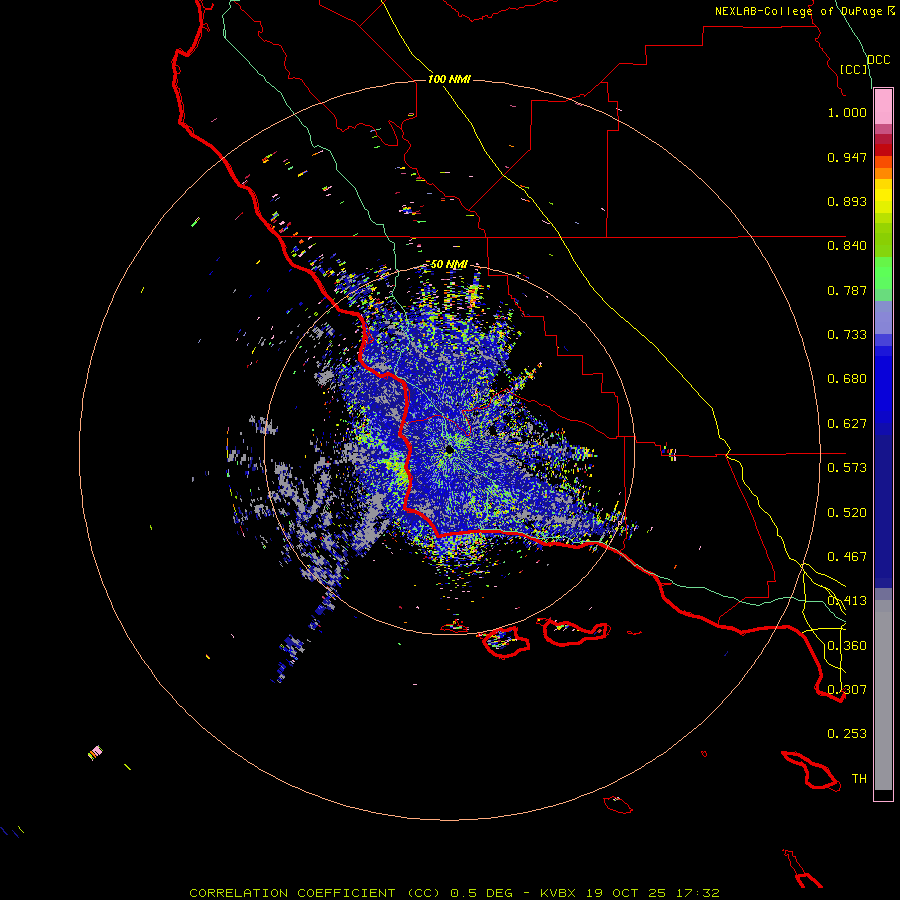900x900 pixels.
Task: Click the 0.840 value on the color scale
Action: click(847, 246)
